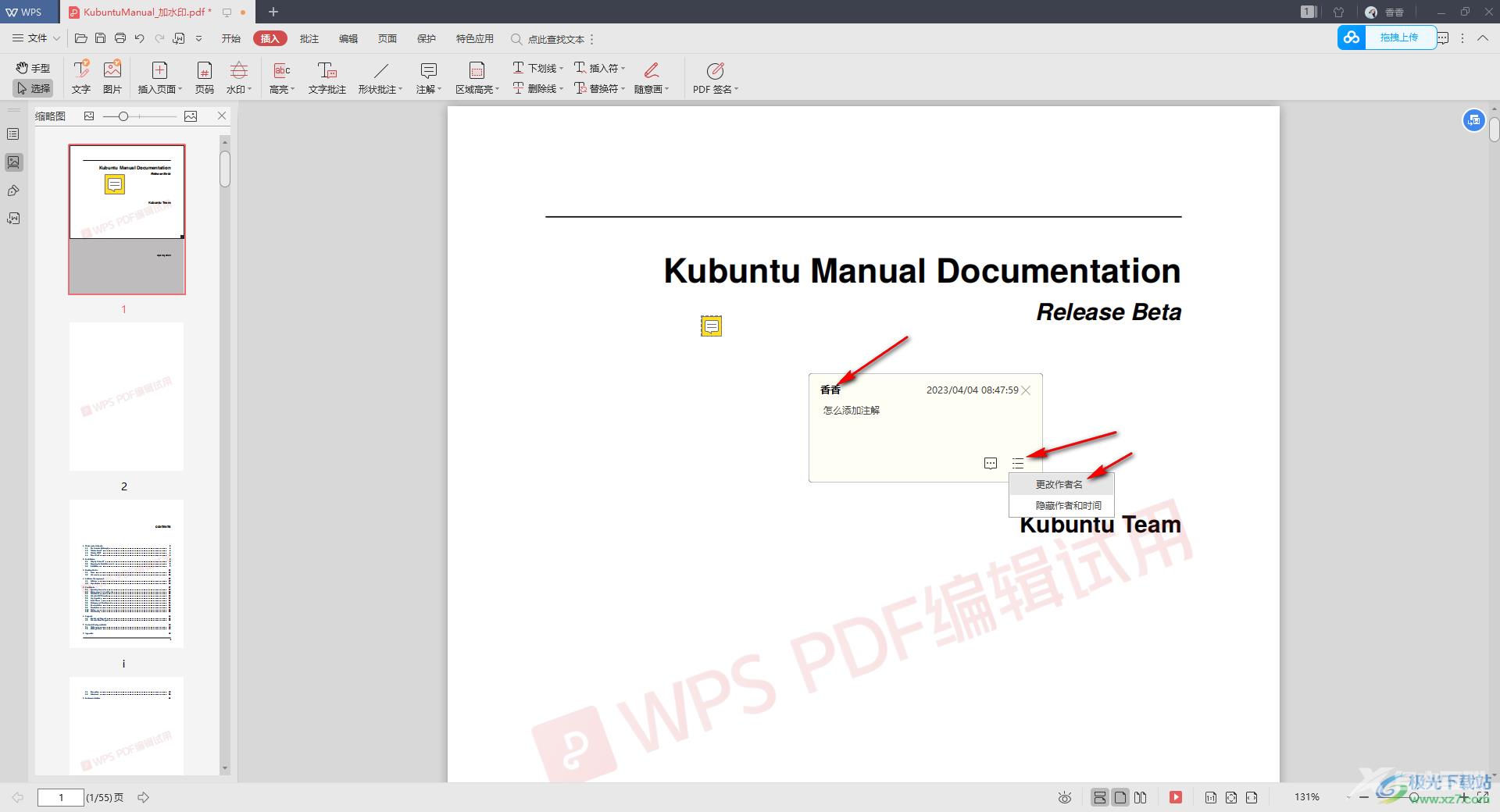
Task: Click the yellow note icon on the page
Action: click(x=711, y=326)
